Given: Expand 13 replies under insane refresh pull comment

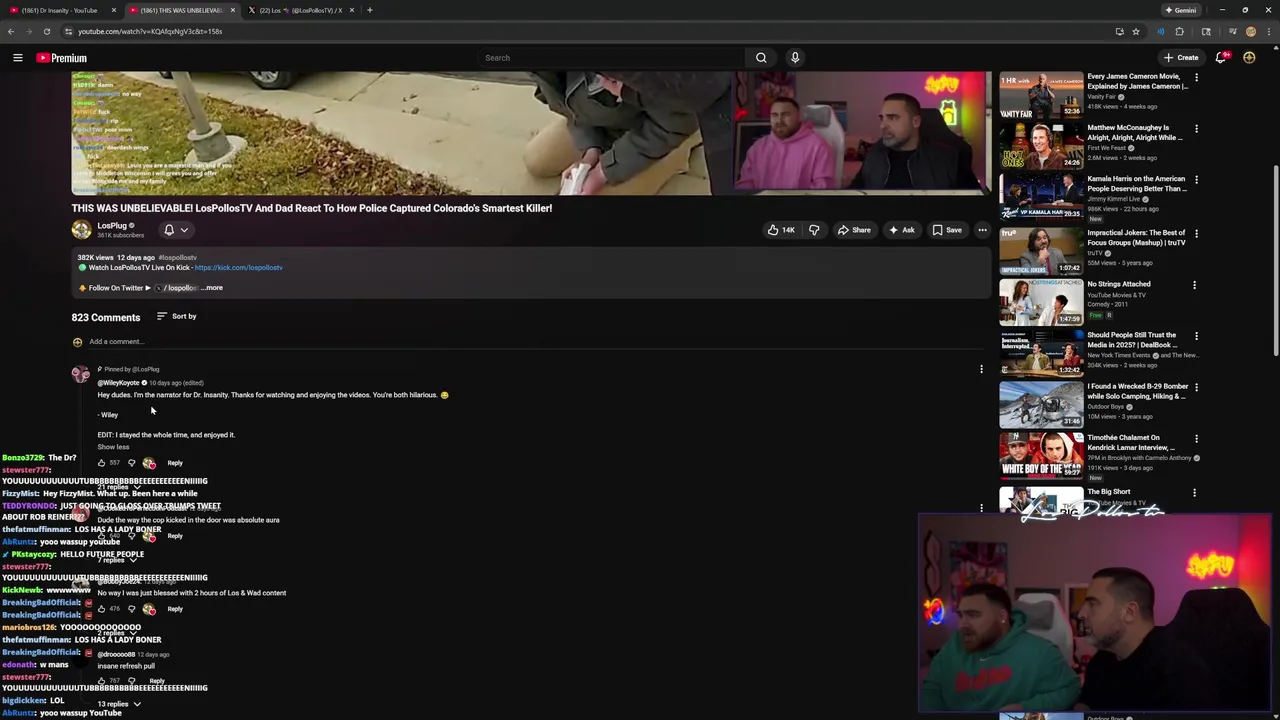Looking at the screenshot, I should (x=118, y=704).
